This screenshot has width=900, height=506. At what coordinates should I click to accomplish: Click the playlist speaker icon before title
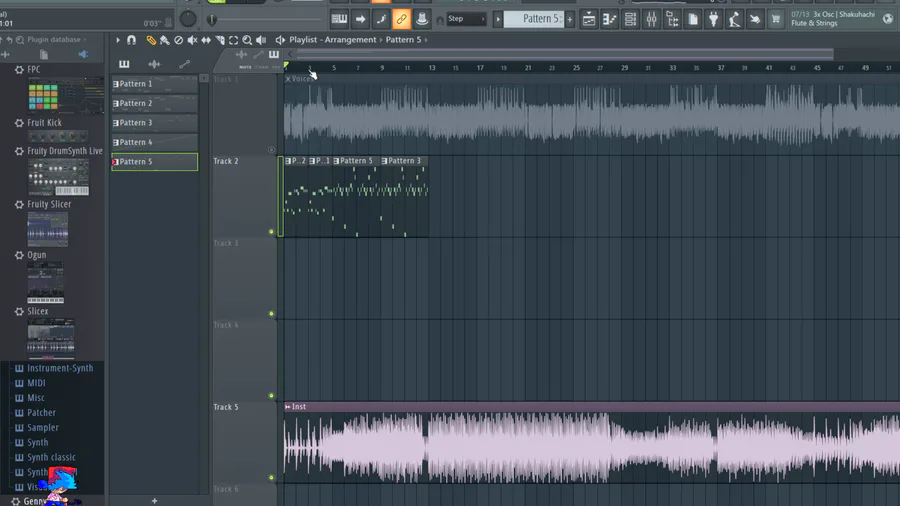pos(280,40)
